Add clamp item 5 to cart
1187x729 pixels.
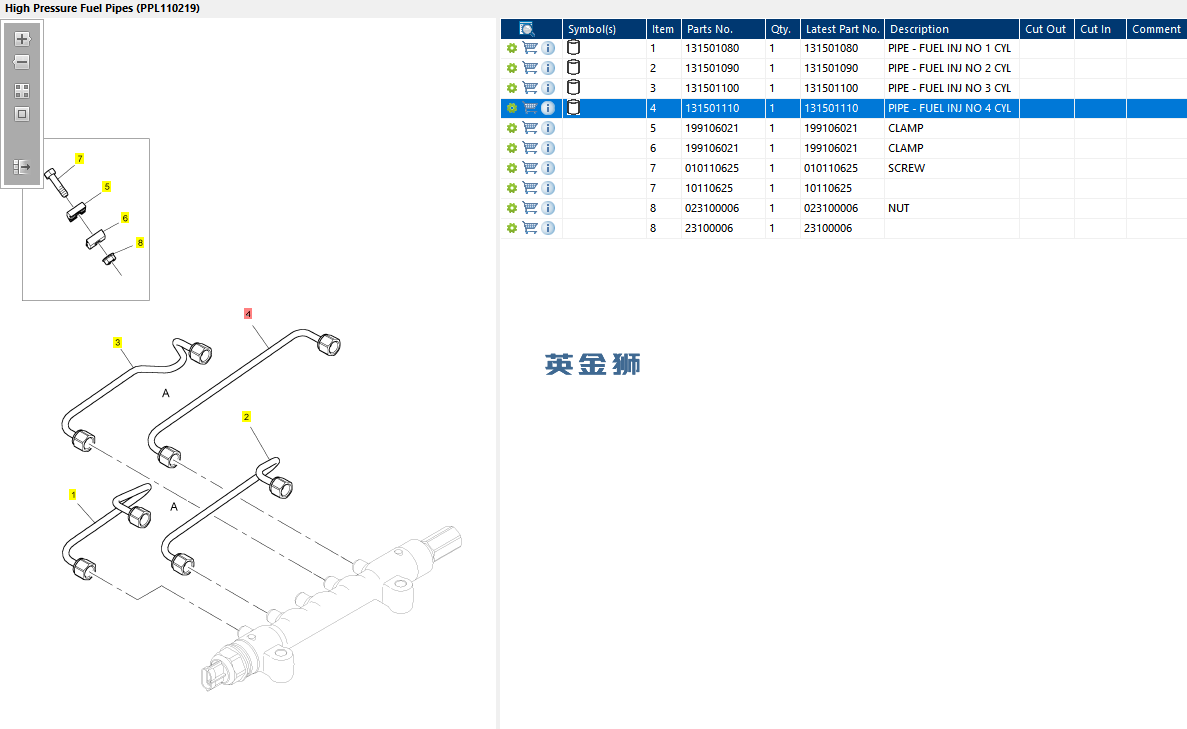point(530,128)
